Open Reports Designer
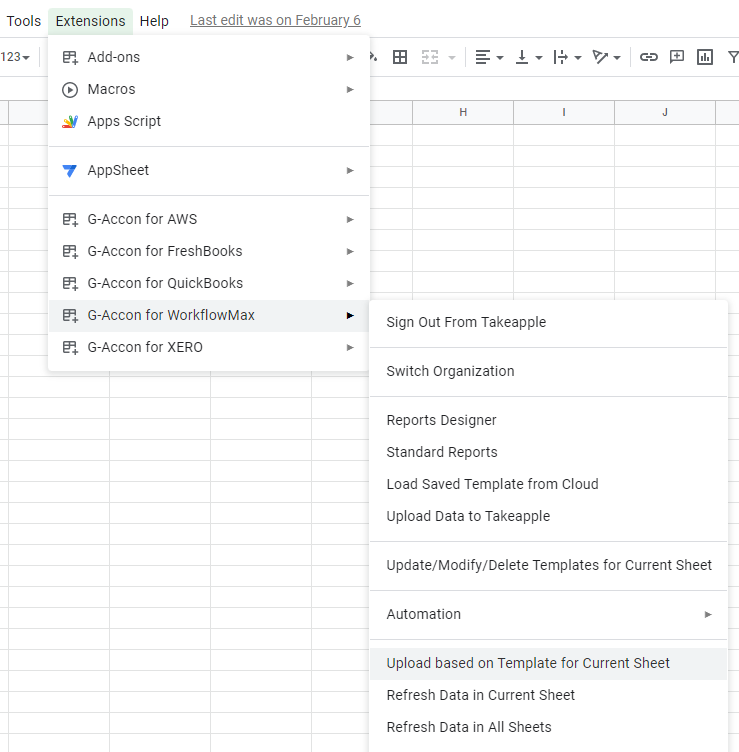This screenshot has height=752, width=739. [x=549, y=420]
